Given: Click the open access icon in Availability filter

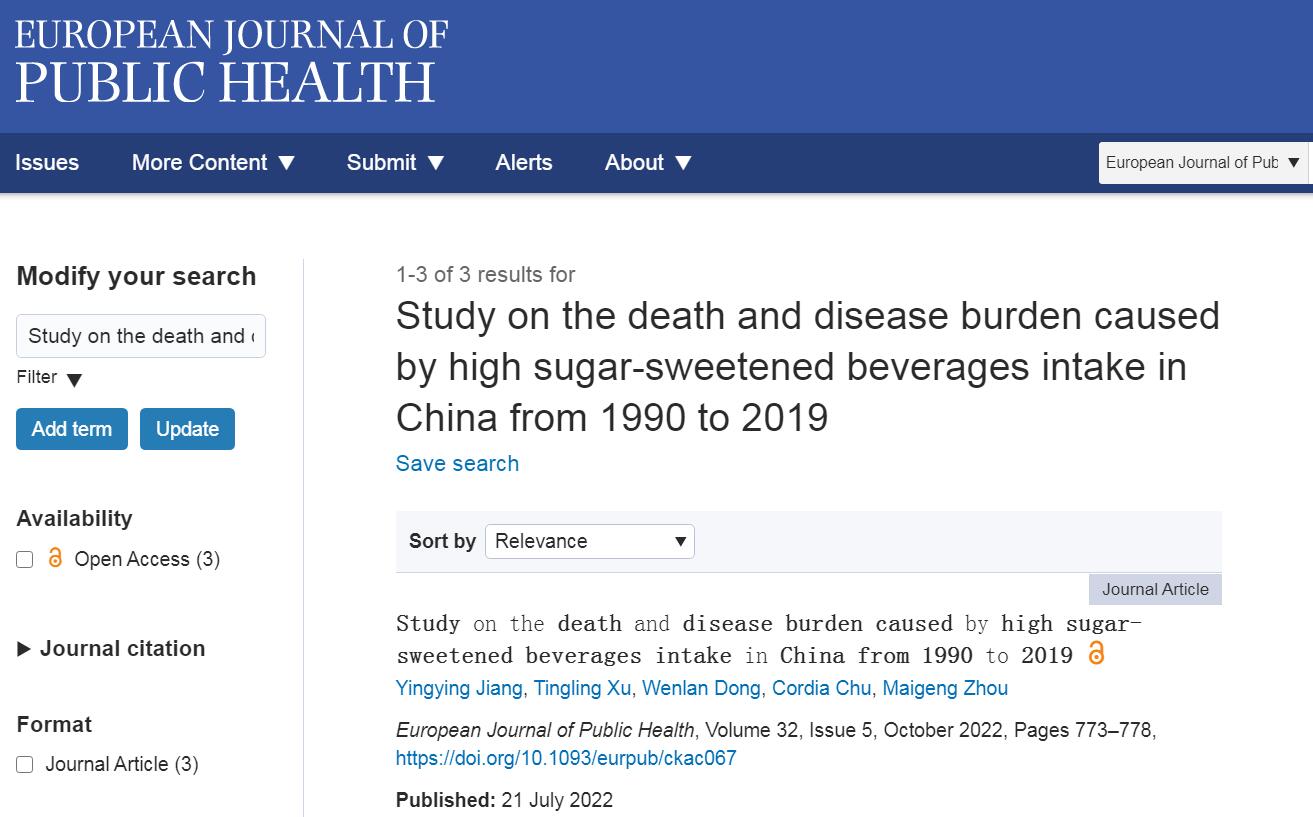Looking at the screenshot, I should [55, 558].
